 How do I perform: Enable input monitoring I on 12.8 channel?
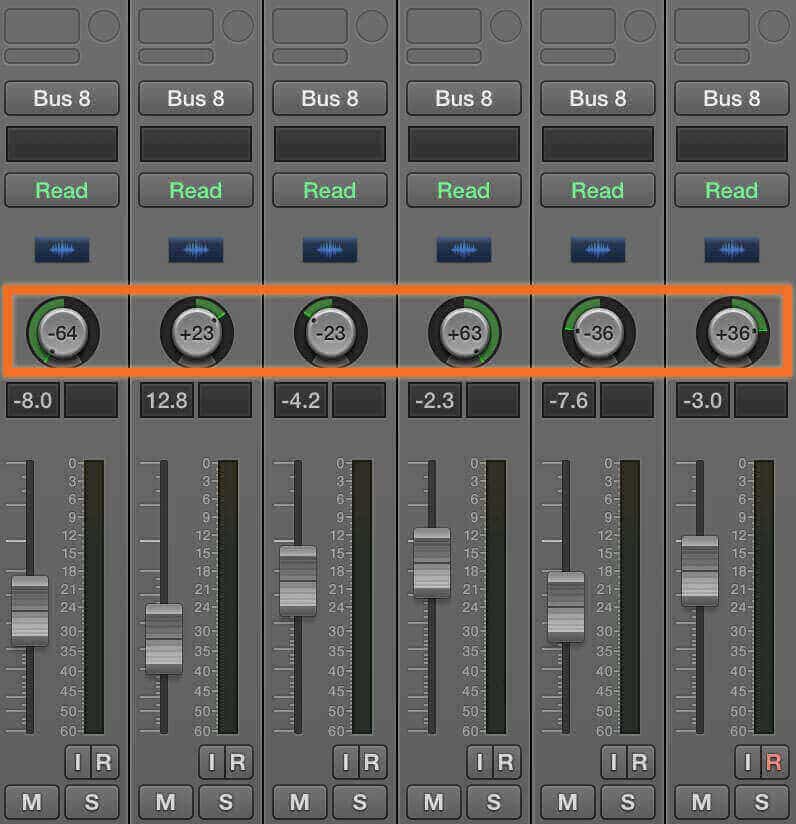pyautogui.click(x=212, y=761)
